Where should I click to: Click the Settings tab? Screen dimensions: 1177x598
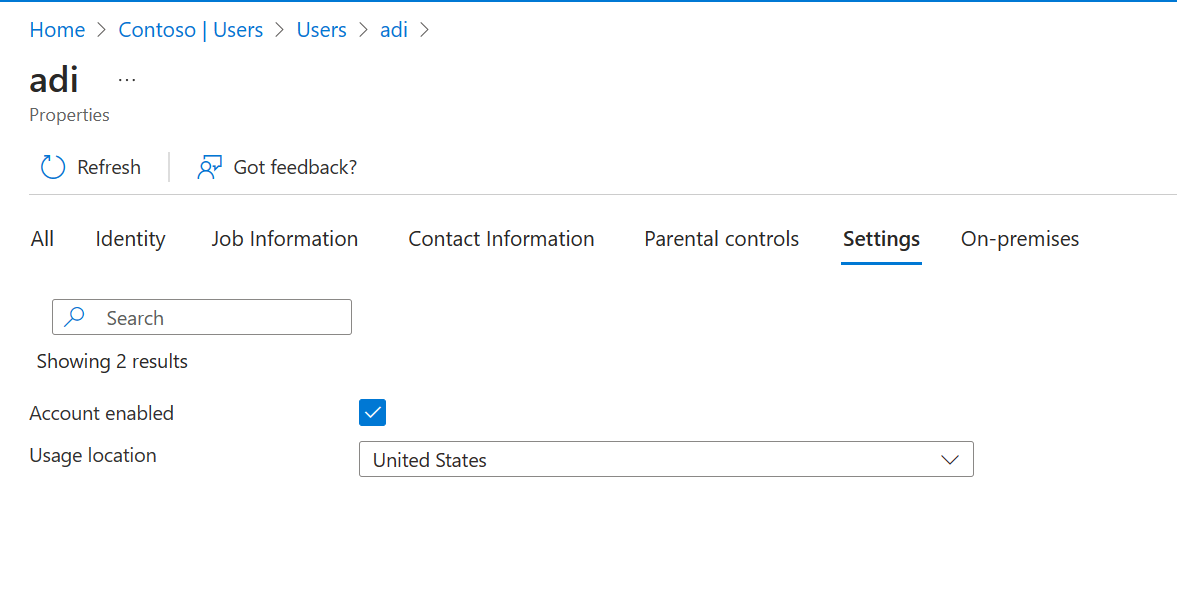click(881, 239)
